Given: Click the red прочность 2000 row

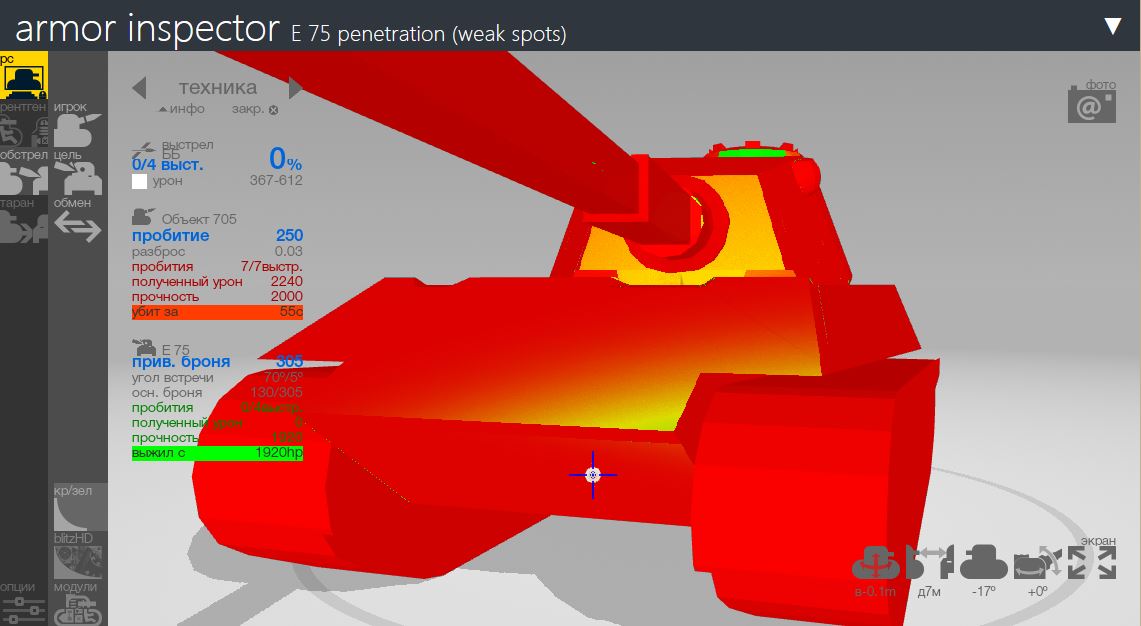Looking at the screenshot, I should [217, 296].
